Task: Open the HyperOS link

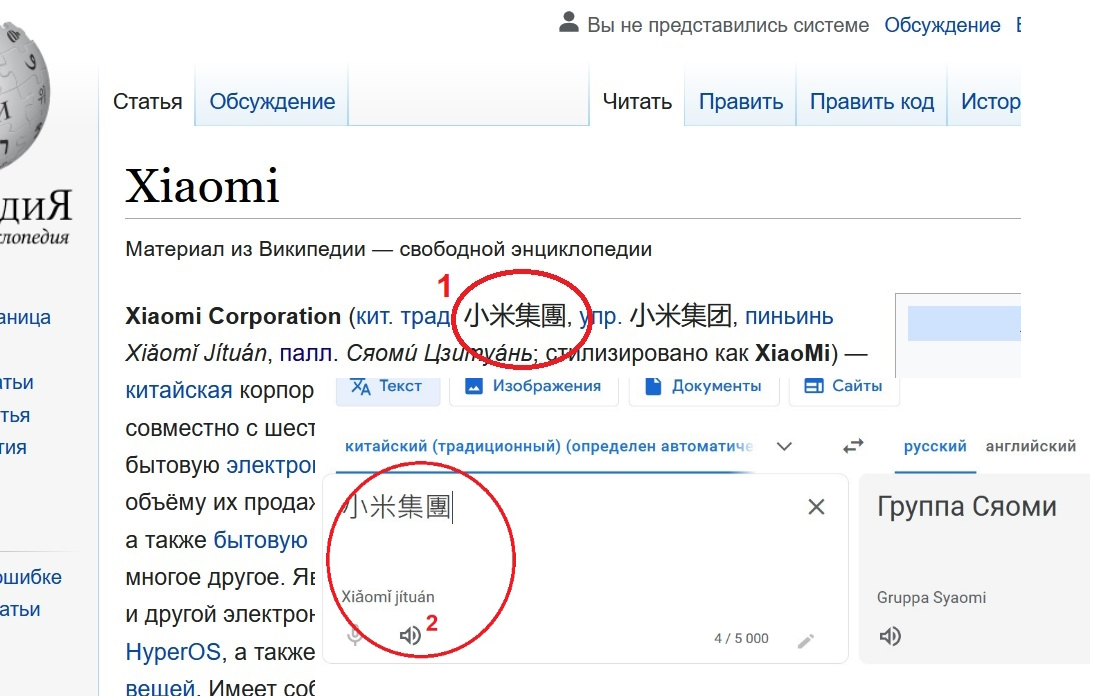Action: (x=173, y=652)
